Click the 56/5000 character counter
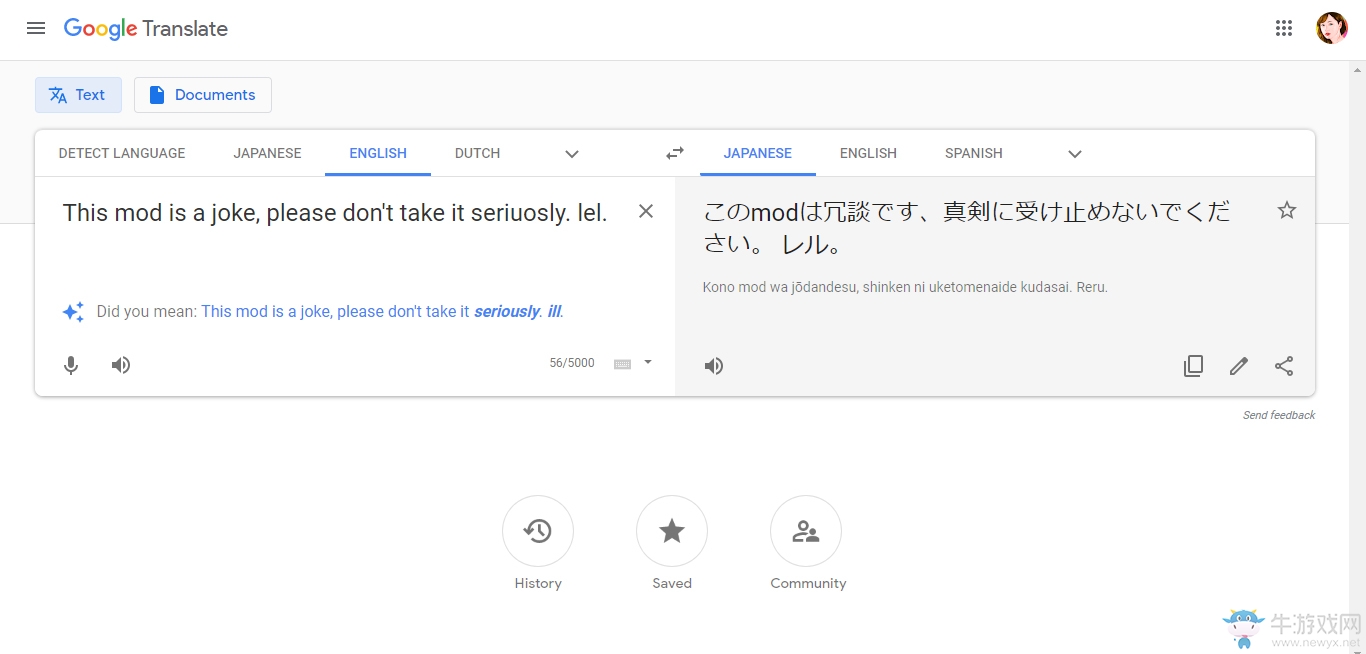The image size is (1366, 654). click(572, 363)
